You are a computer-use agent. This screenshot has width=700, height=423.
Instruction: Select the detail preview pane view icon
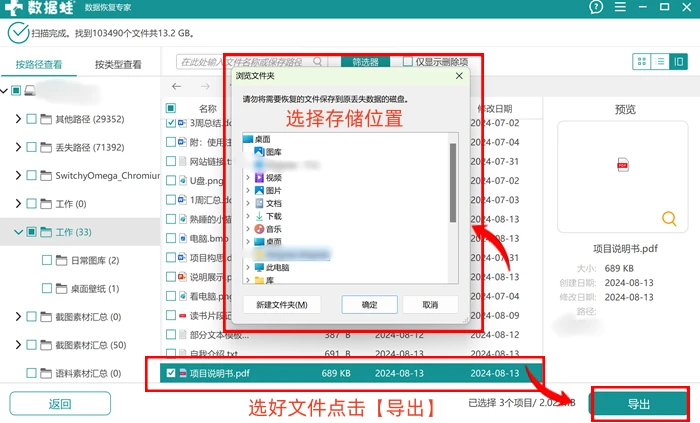[x=679, y=62]
